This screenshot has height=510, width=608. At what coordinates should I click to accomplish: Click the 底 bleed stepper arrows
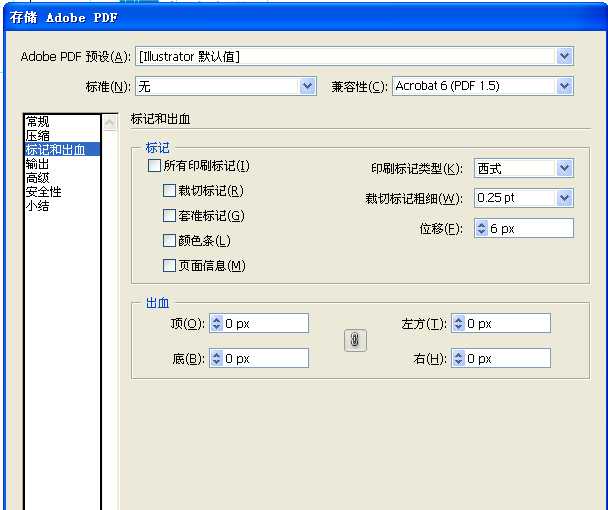tap(216, 358)
